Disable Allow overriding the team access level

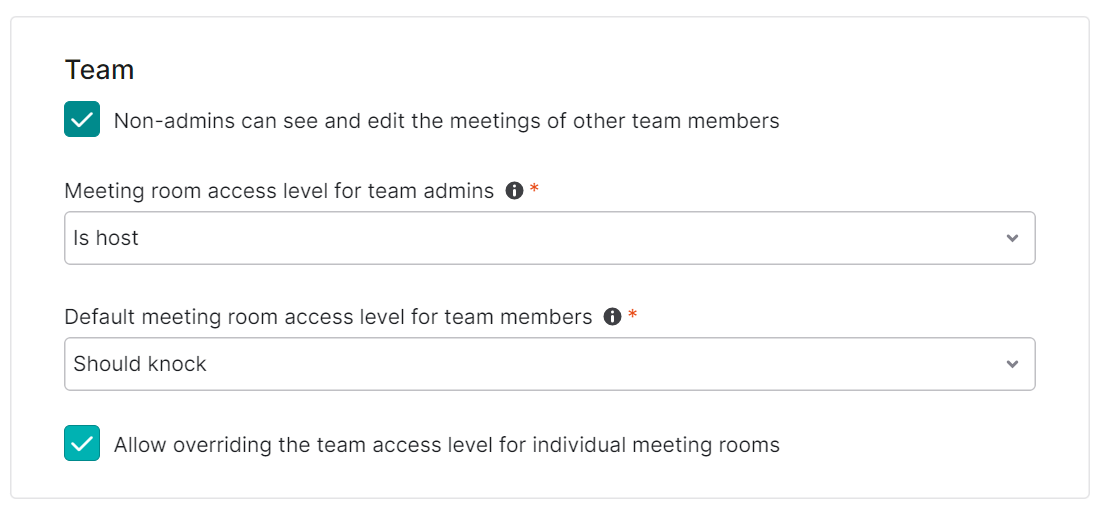click(82, 443)
